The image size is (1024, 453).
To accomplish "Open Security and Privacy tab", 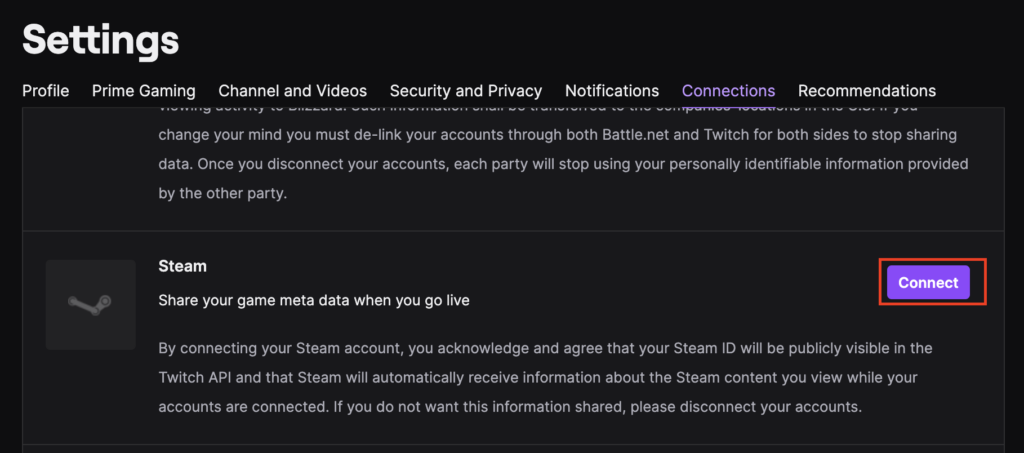I will 466,91.
